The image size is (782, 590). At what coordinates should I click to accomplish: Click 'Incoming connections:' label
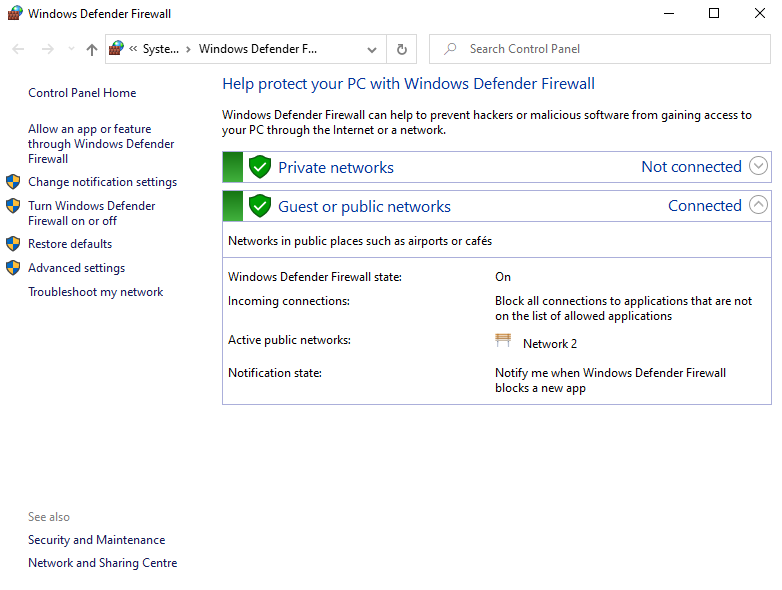coord(289,301)
